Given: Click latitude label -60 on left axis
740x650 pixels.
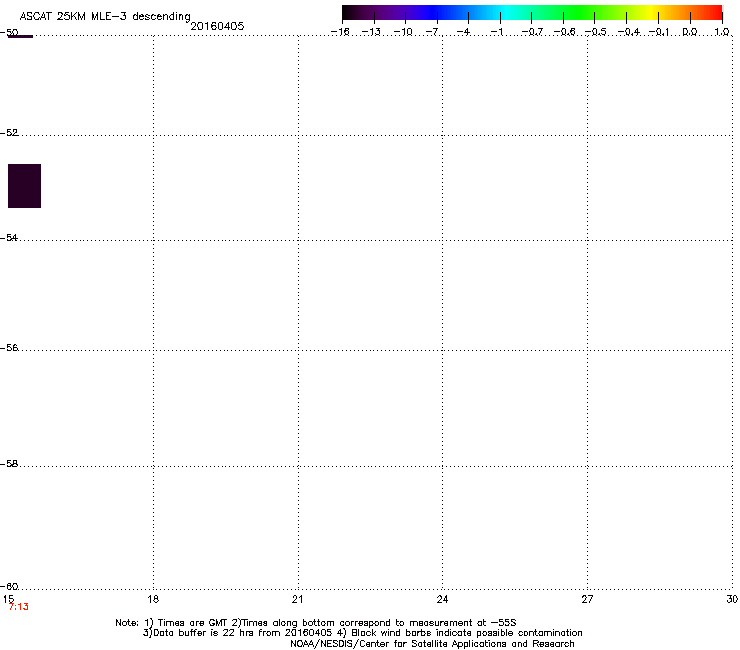Looking at the screenshot, I should pos(9,587).
